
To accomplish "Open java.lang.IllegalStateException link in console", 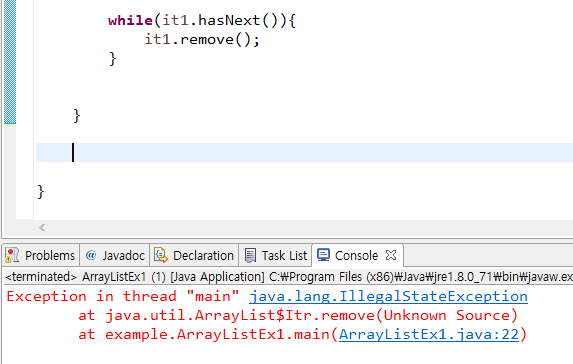I will pos(388,296).
